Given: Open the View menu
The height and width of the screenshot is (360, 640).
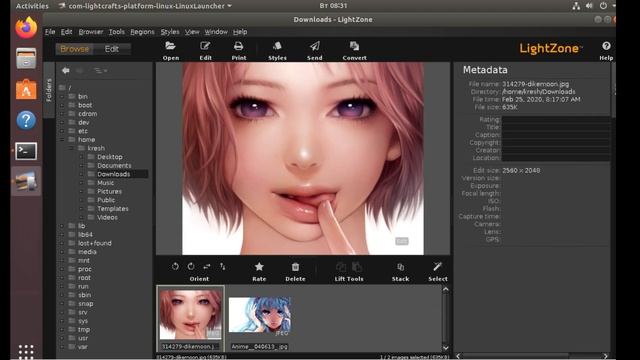Looking at the screenshot, I should 192,32.
